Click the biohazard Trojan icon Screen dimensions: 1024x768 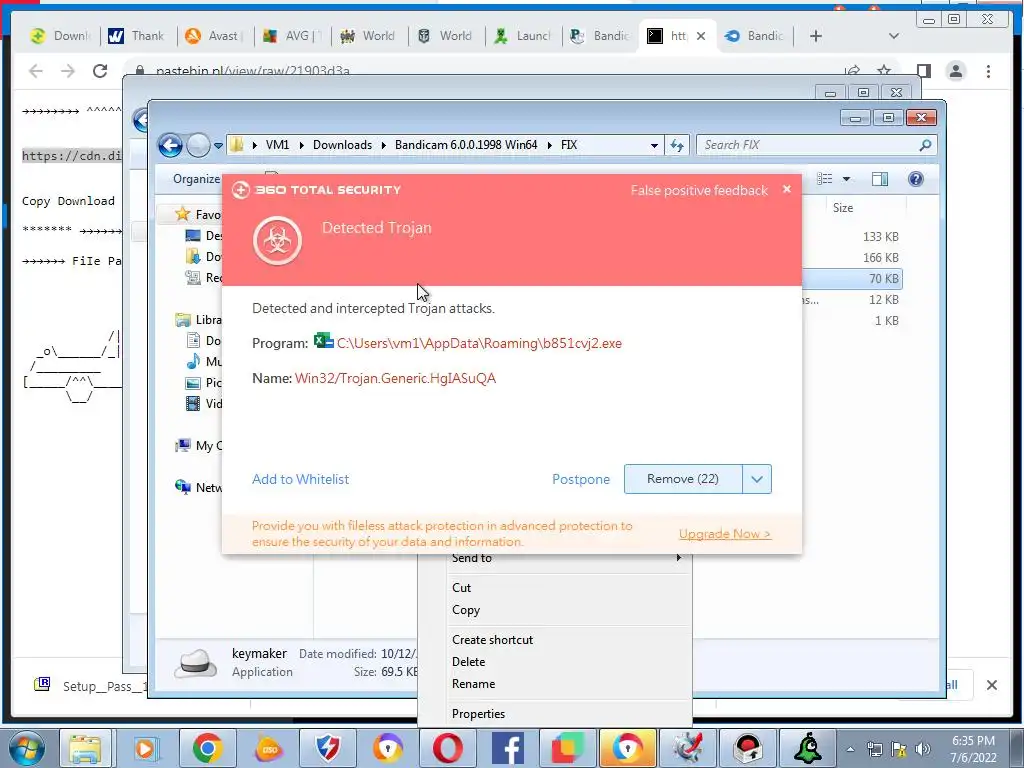tap(278, 241)
